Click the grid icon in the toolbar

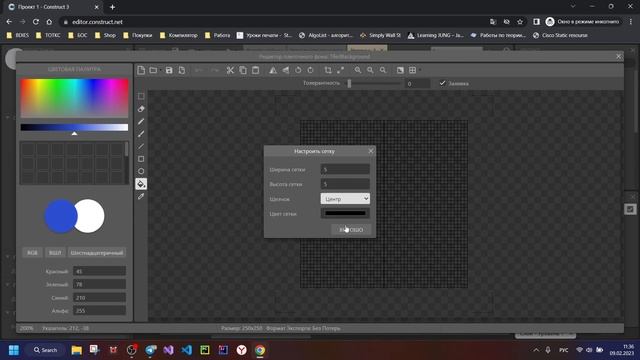click(412, 70)
